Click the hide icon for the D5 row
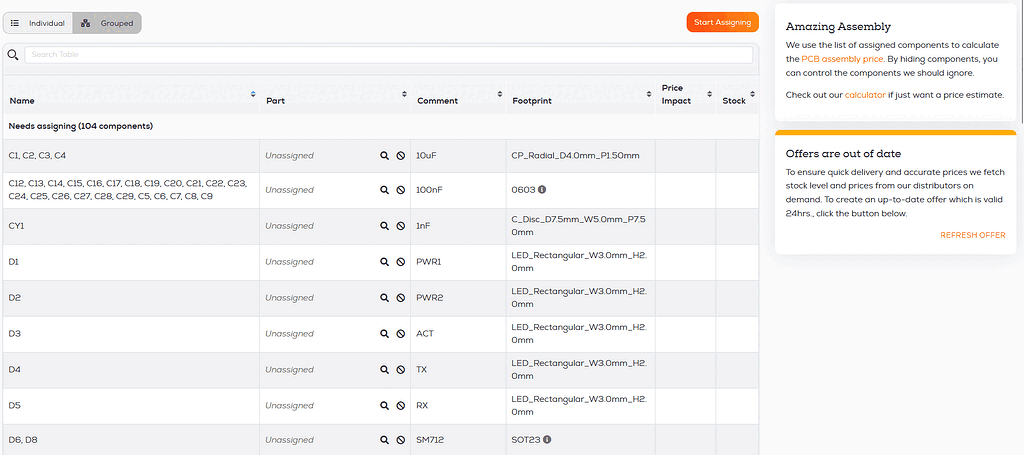The image size is (1024, 455). coord(400,406)
